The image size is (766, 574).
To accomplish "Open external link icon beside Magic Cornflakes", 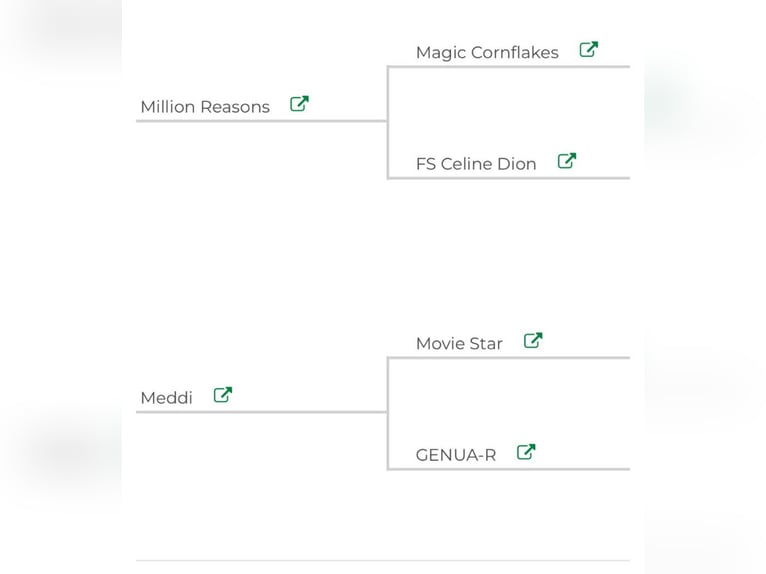I will pyautogui.click(x=589, y=49).
